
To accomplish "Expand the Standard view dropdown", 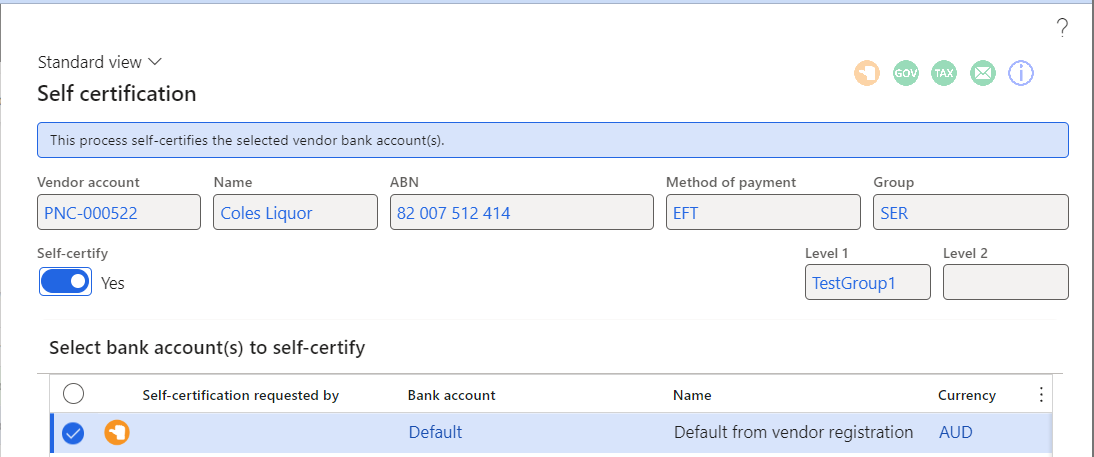I will coord(100,62).
